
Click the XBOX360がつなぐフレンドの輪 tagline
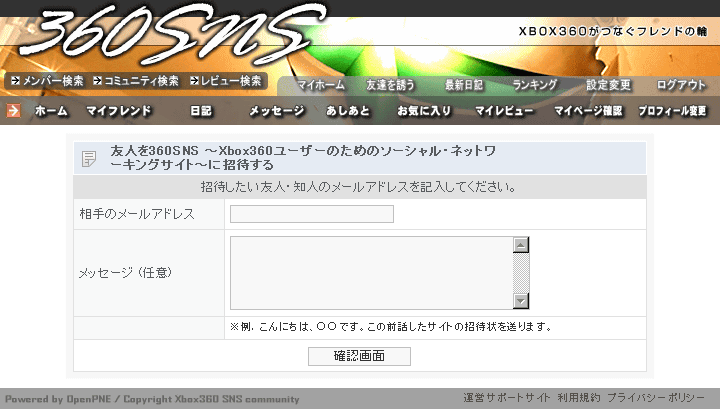click(x=613, y=31)
